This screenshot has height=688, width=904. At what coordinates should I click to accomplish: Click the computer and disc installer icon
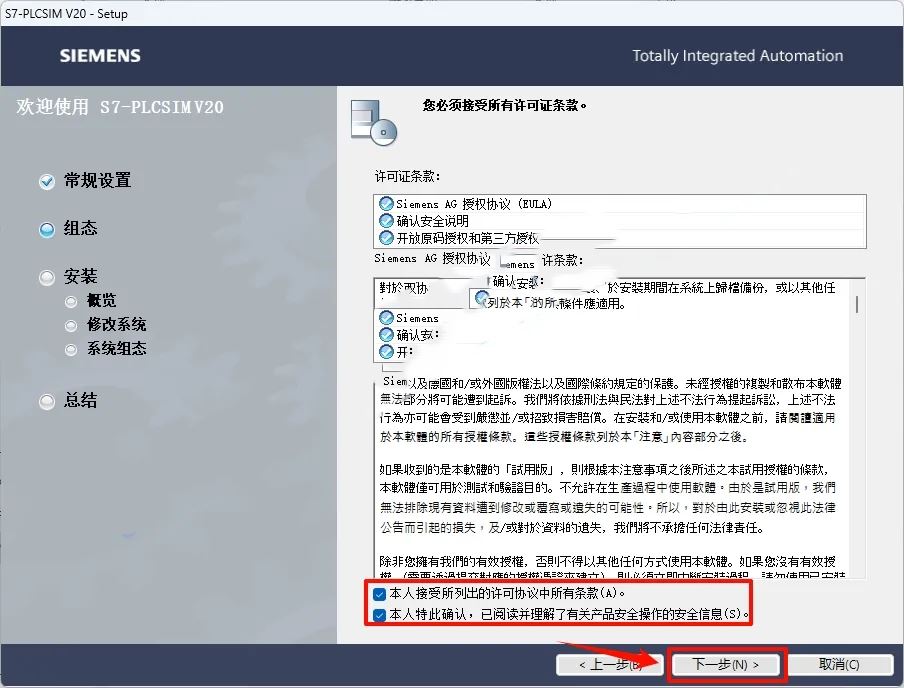pos(374,122)
